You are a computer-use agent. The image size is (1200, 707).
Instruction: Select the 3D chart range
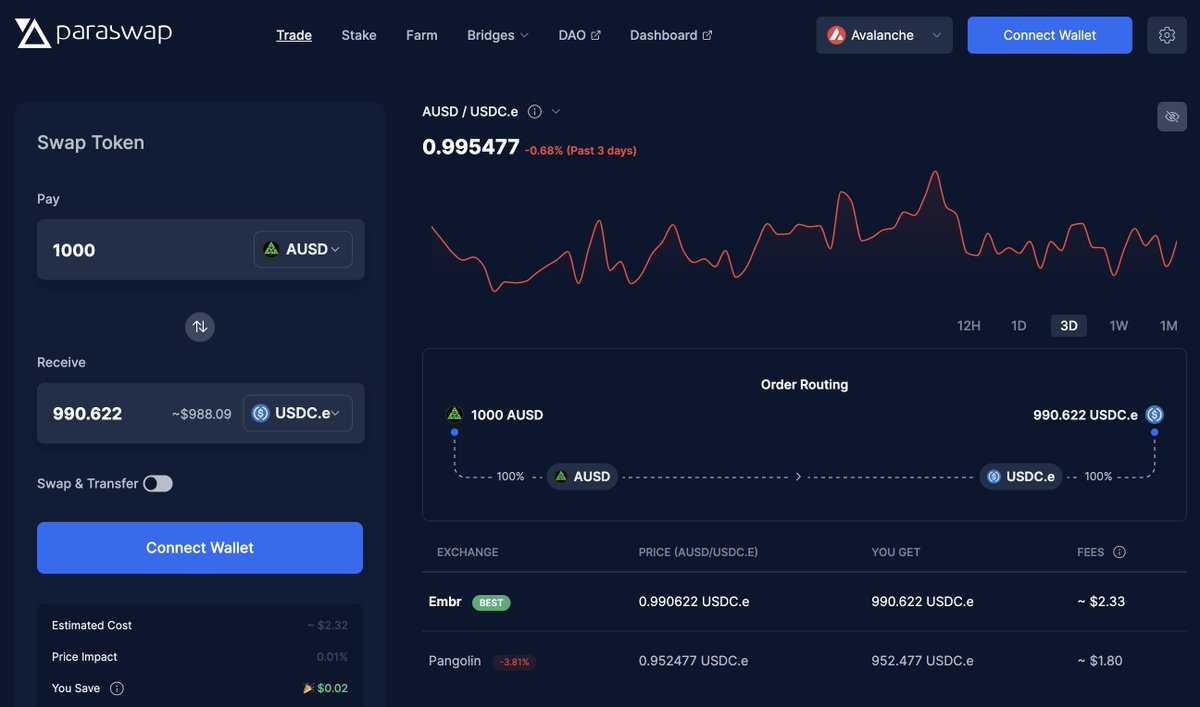(x=1069, y=326)
